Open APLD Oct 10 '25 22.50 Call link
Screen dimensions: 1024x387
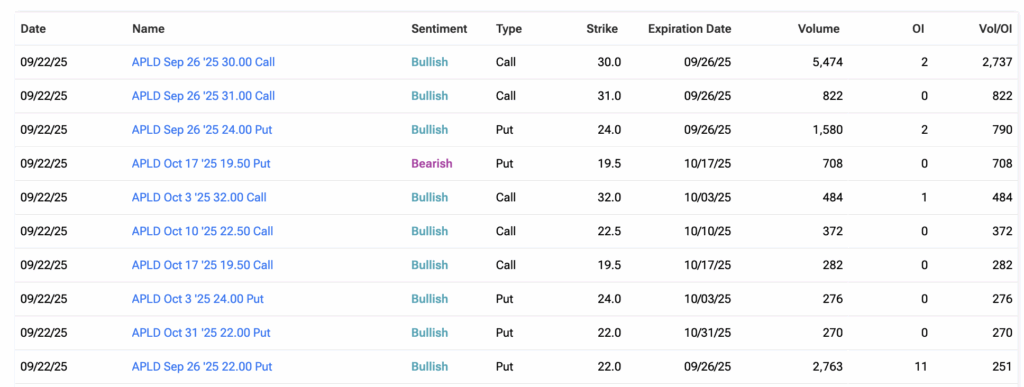click(202, 231)
